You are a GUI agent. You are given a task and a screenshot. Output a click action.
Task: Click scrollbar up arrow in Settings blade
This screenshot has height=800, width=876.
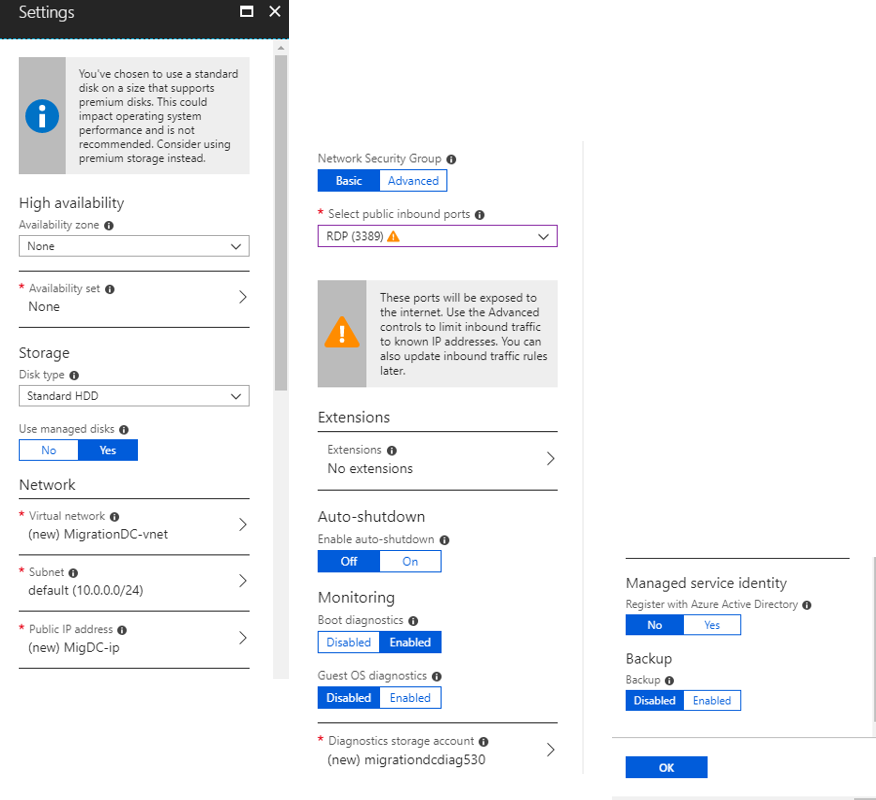281,48
